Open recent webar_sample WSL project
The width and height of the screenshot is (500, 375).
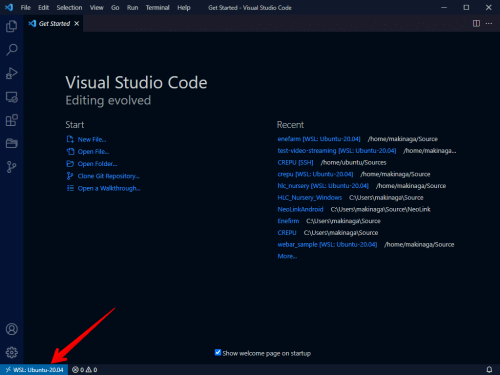(327, 244)
